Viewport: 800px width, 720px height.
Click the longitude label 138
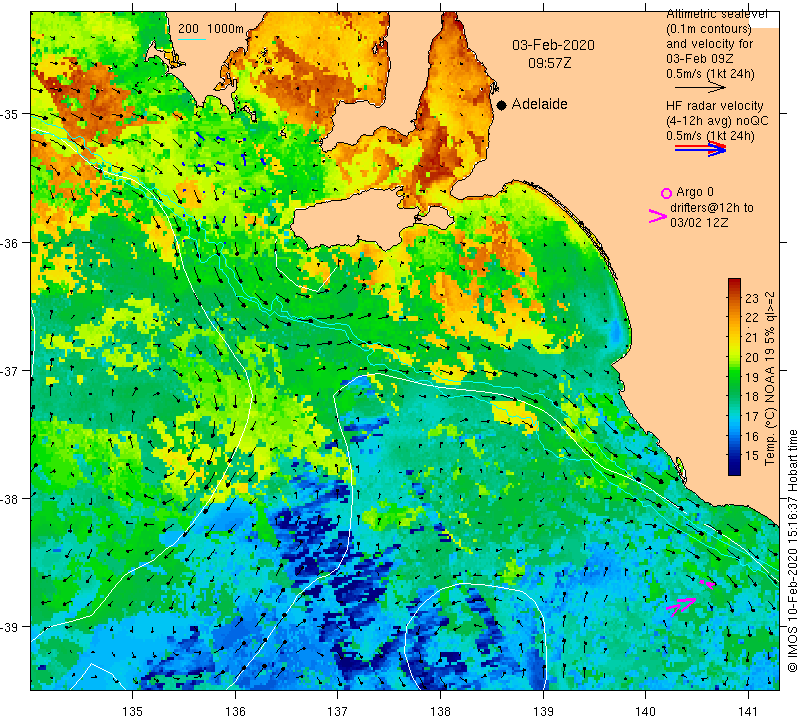(x=440, y=711)
